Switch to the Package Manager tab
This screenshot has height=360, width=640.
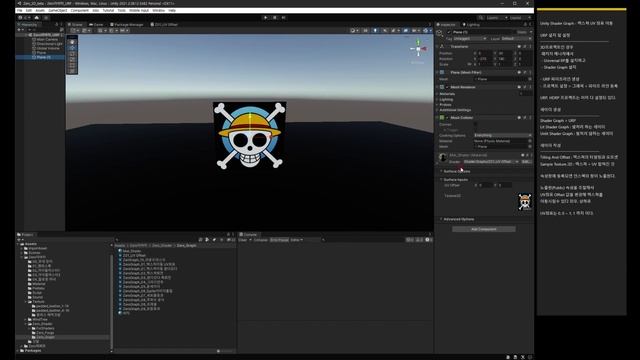(127, 24)
